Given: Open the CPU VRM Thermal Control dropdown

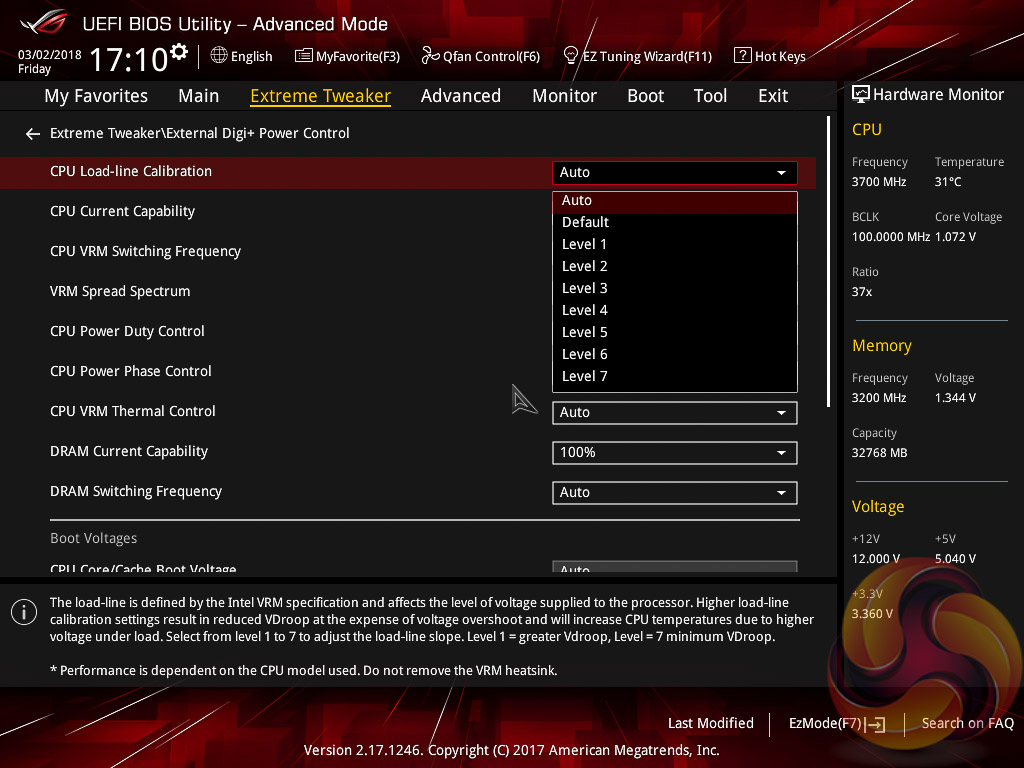Looking at the screenshot, I should 675,413.
